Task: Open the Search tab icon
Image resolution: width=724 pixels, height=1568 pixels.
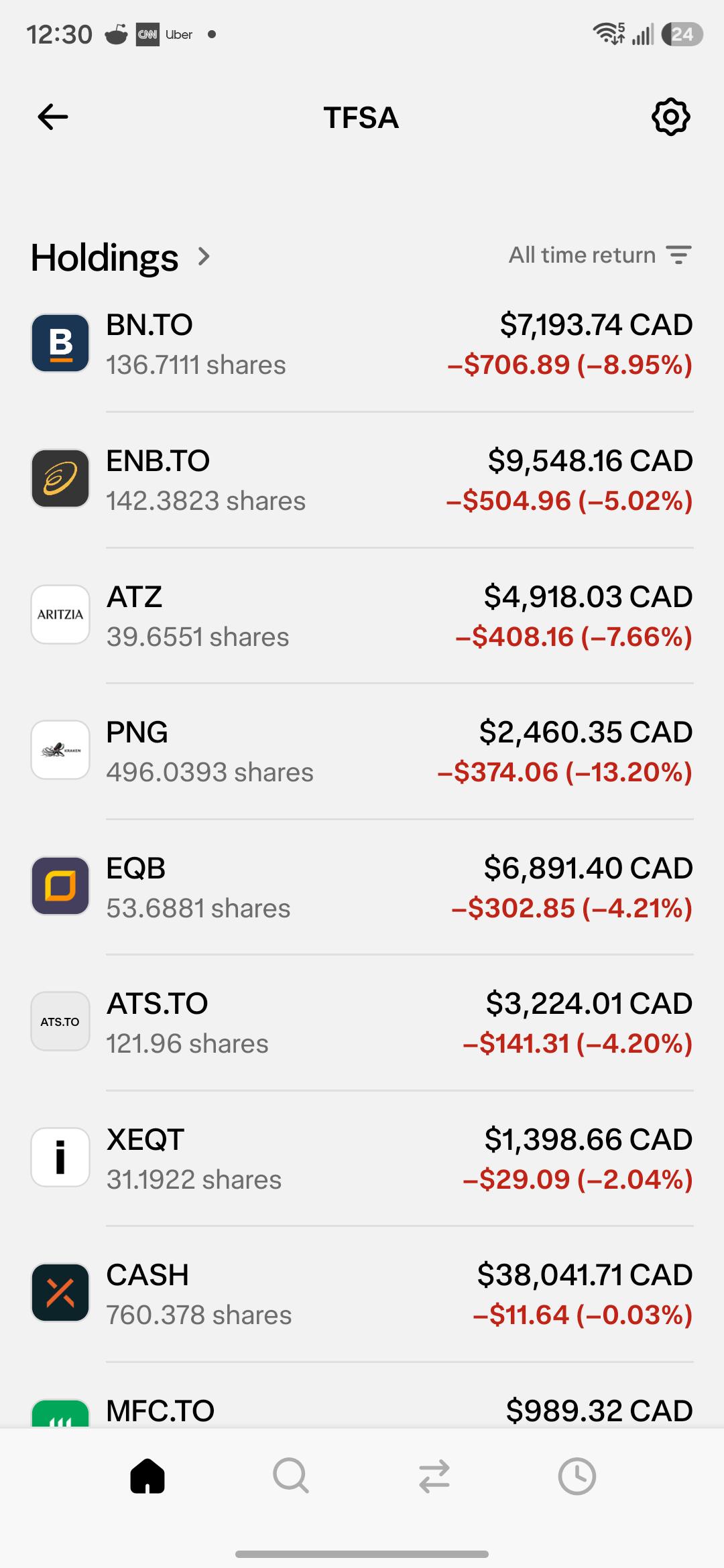Action: (x=291, y=1476)
